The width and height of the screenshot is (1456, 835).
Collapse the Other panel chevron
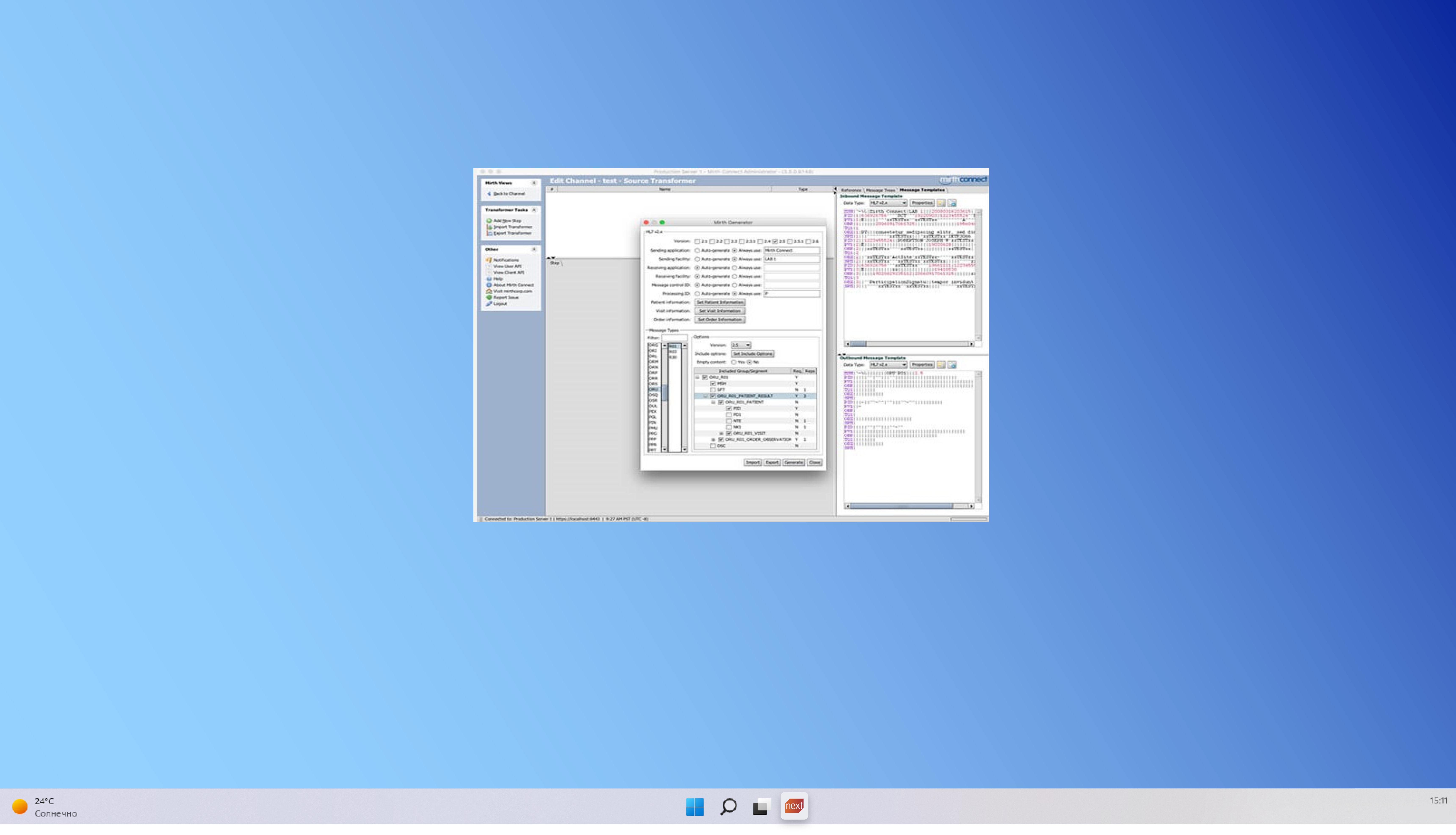[x=534, y=249]
